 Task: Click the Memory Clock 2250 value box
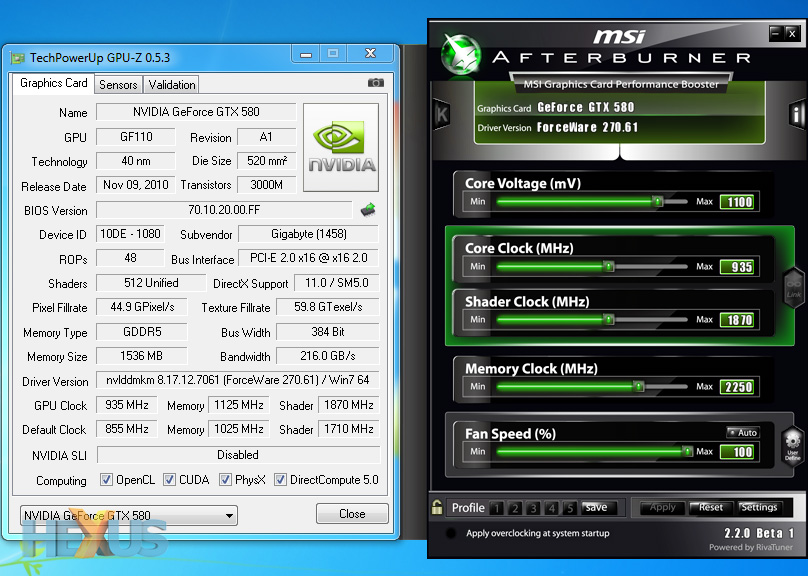point(737,387)
